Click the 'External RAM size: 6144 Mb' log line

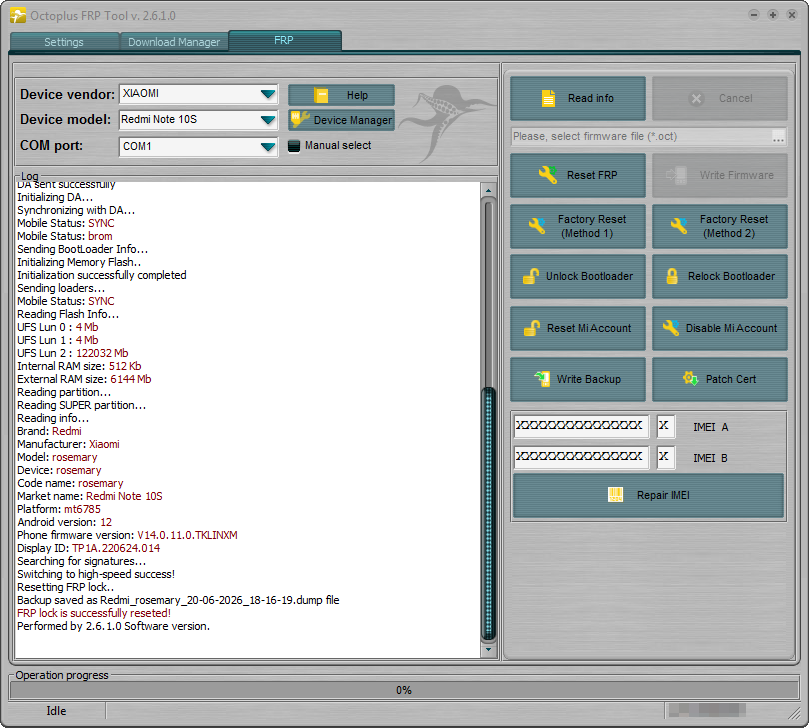point(84,379)
